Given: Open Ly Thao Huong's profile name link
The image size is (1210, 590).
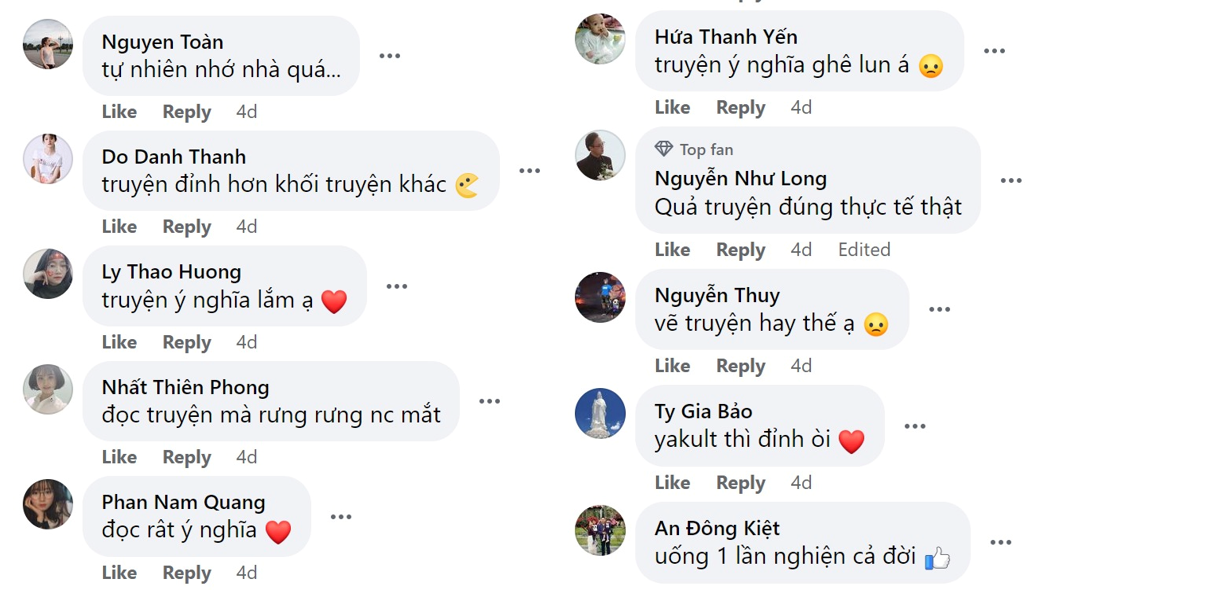Looking at the screenshot, I should coord(171,272).
